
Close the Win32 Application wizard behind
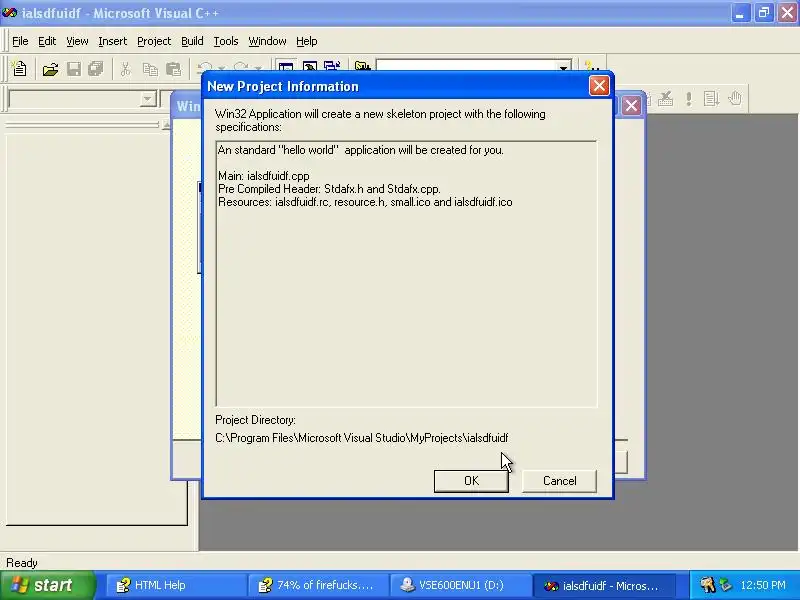[631, 106]
